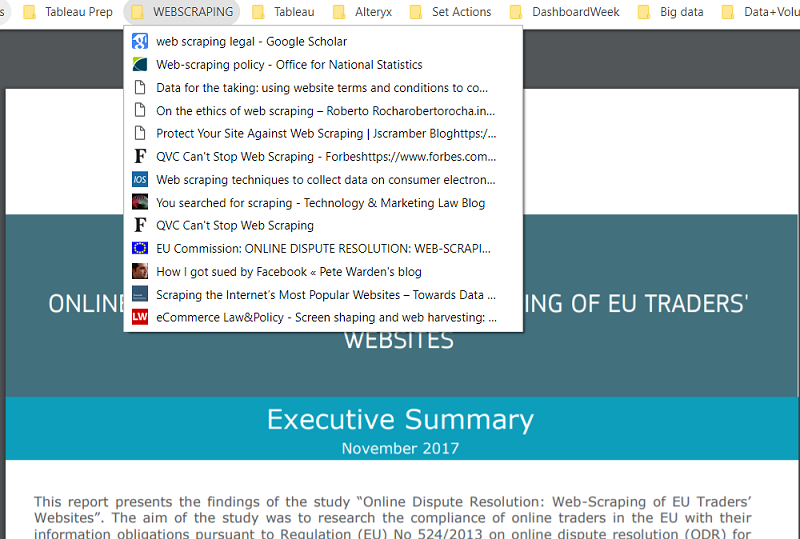The height and width of the screenshot is (539, 800).
Task: Click the Big data folder icon
Action: [644, 12]
